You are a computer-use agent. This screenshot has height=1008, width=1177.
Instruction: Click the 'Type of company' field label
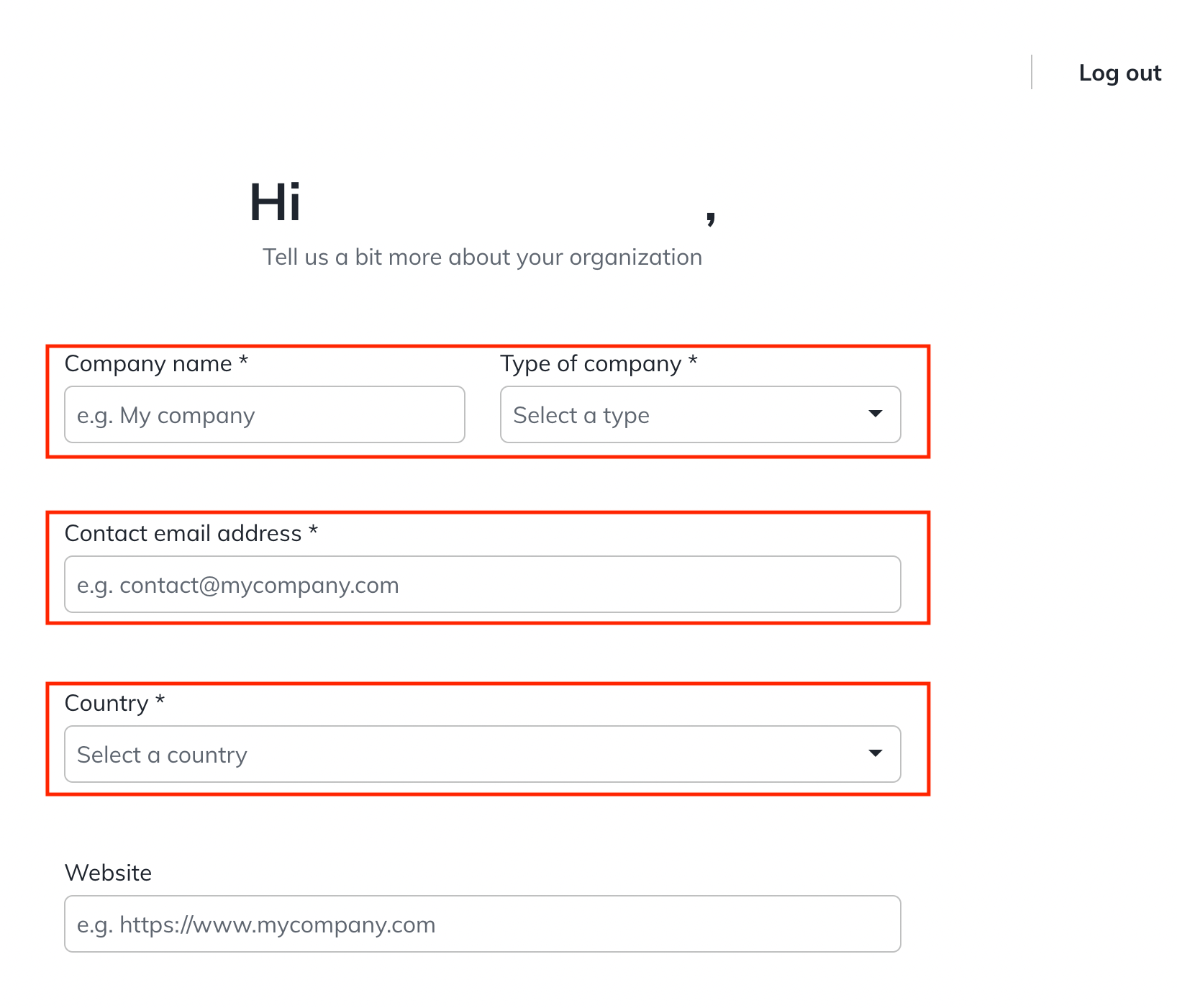[591, 364]
